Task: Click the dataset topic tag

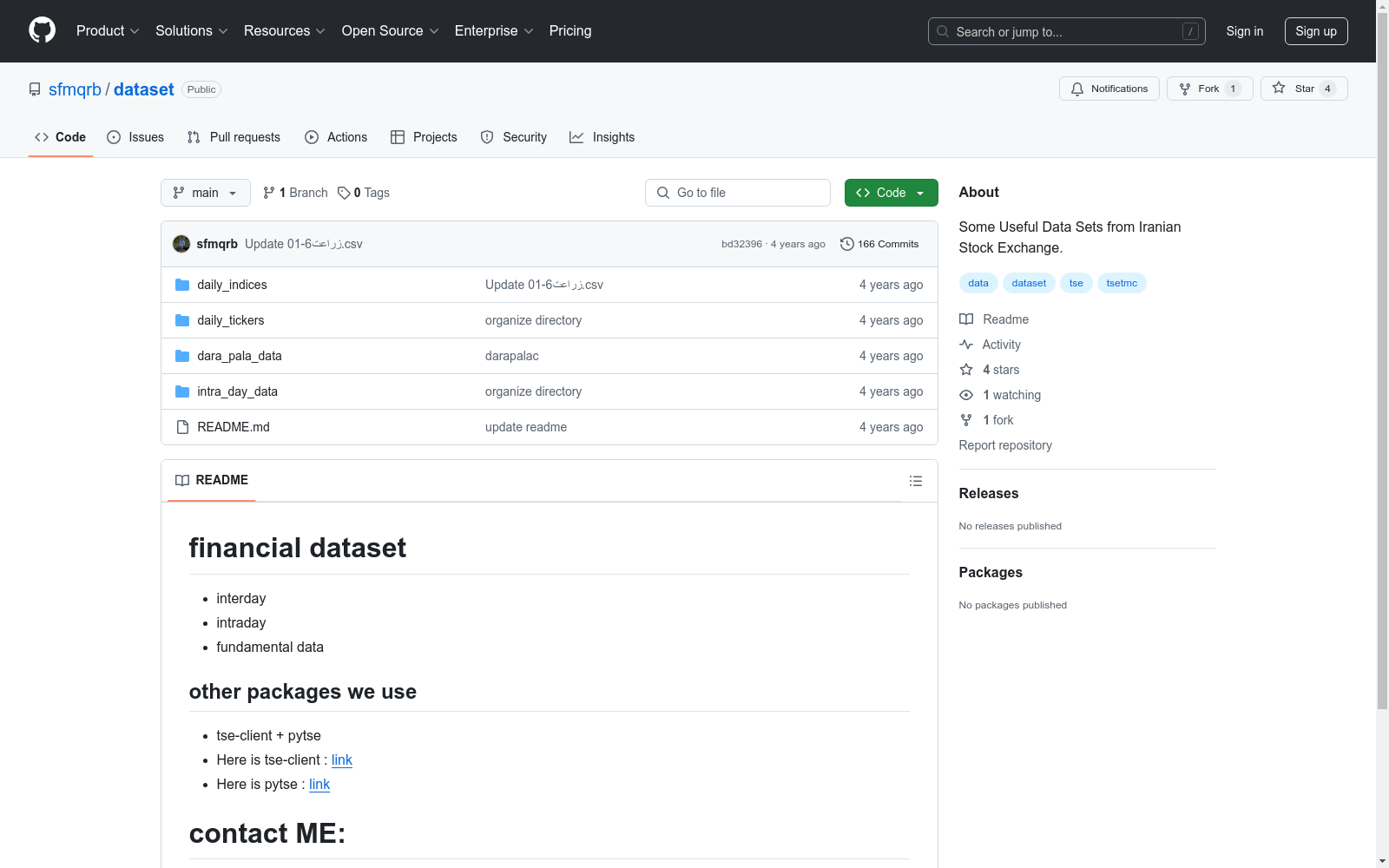Action: click(1029, 283)
